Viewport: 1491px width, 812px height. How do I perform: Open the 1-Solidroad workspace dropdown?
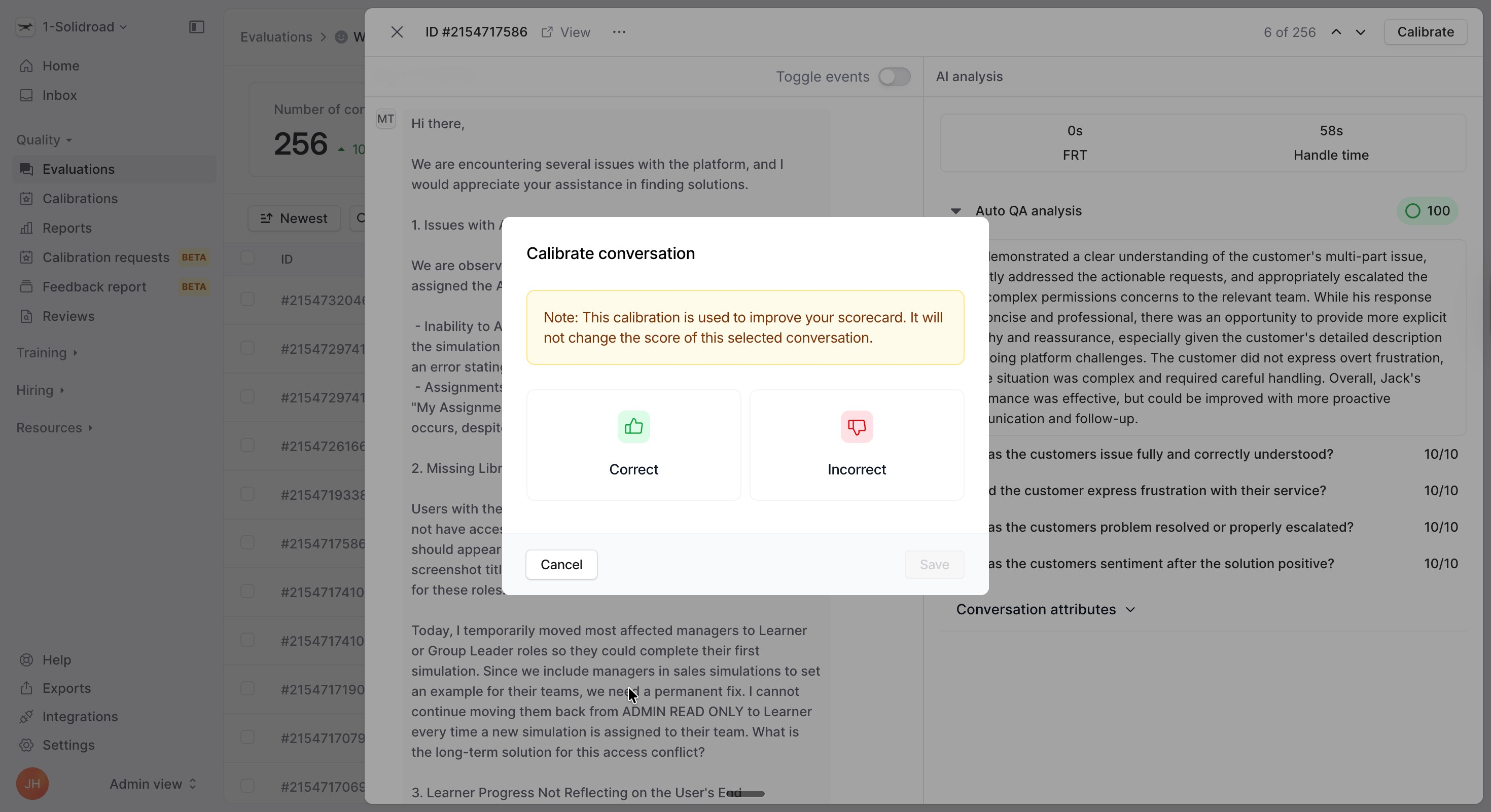[x=84, y=26]
